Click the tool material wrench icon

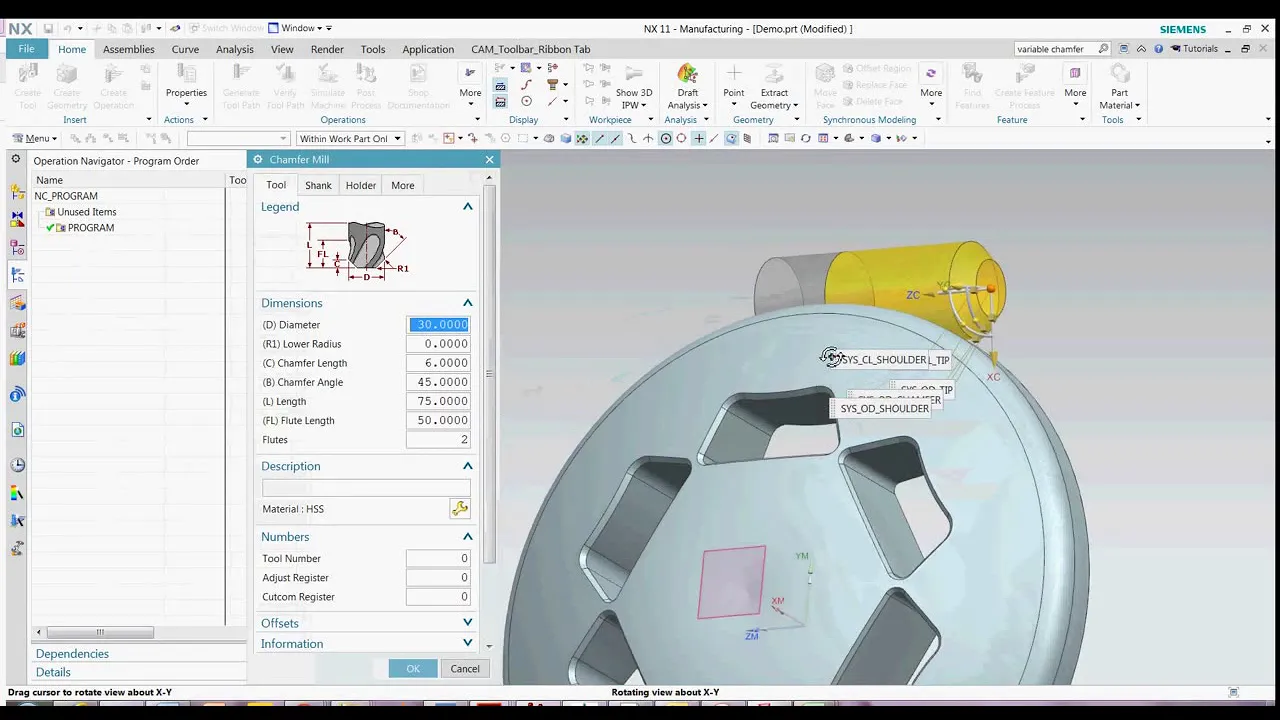click(460, 509)
